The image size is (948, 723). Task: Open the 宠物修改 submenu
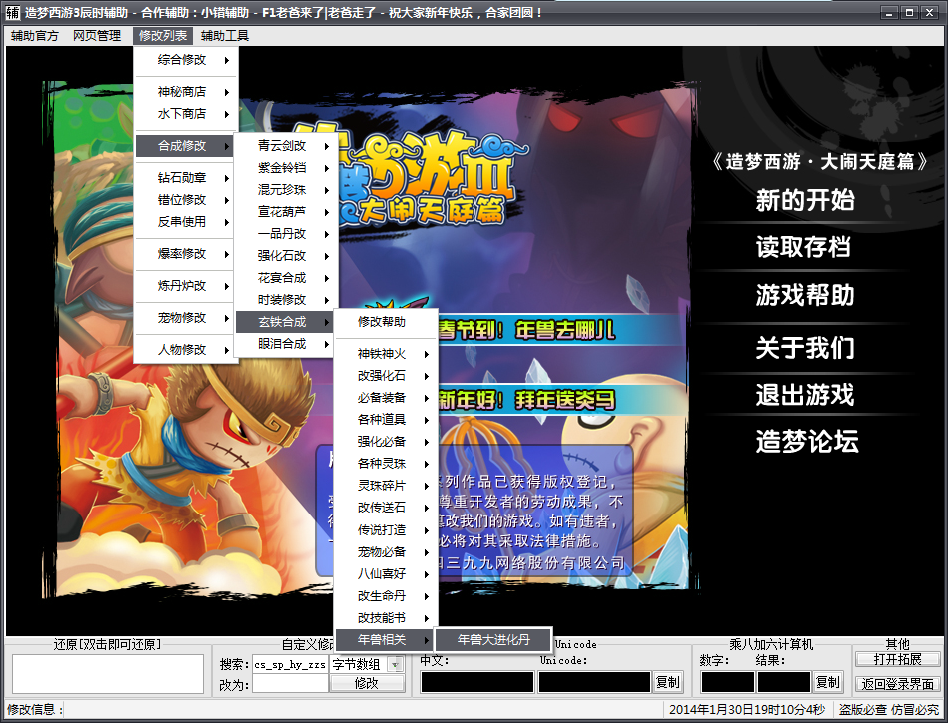pos(186,318)
